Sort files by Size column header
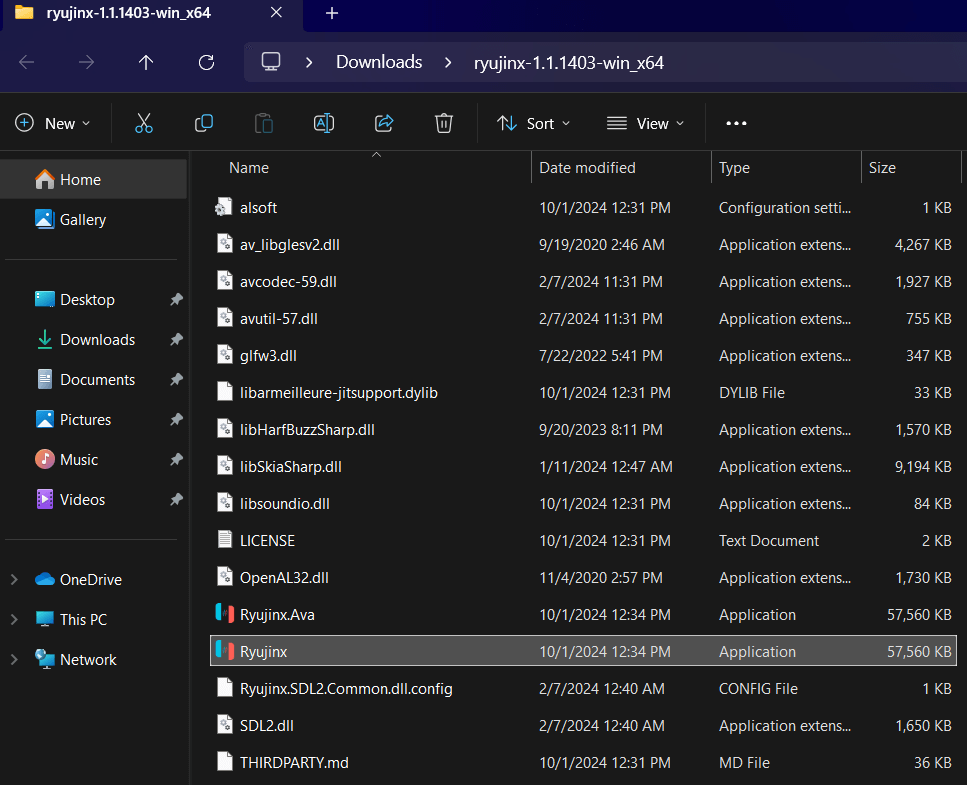Image resolution: width=967 pixels, height=785 pixels. click(882, 168)
